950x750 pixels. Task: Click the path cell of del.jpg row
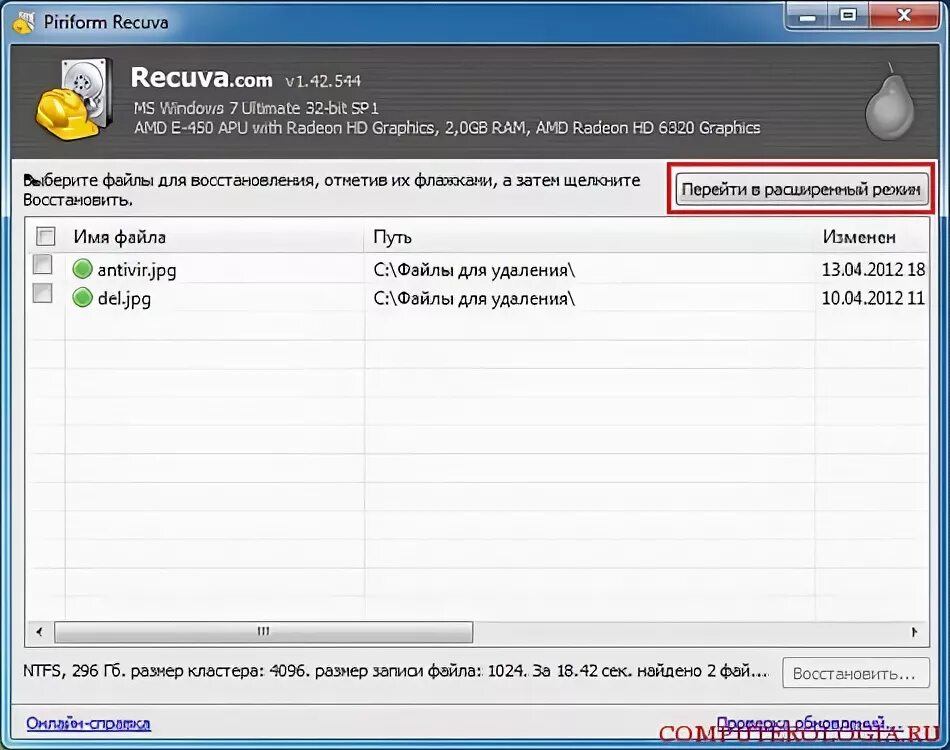(474, 298)
